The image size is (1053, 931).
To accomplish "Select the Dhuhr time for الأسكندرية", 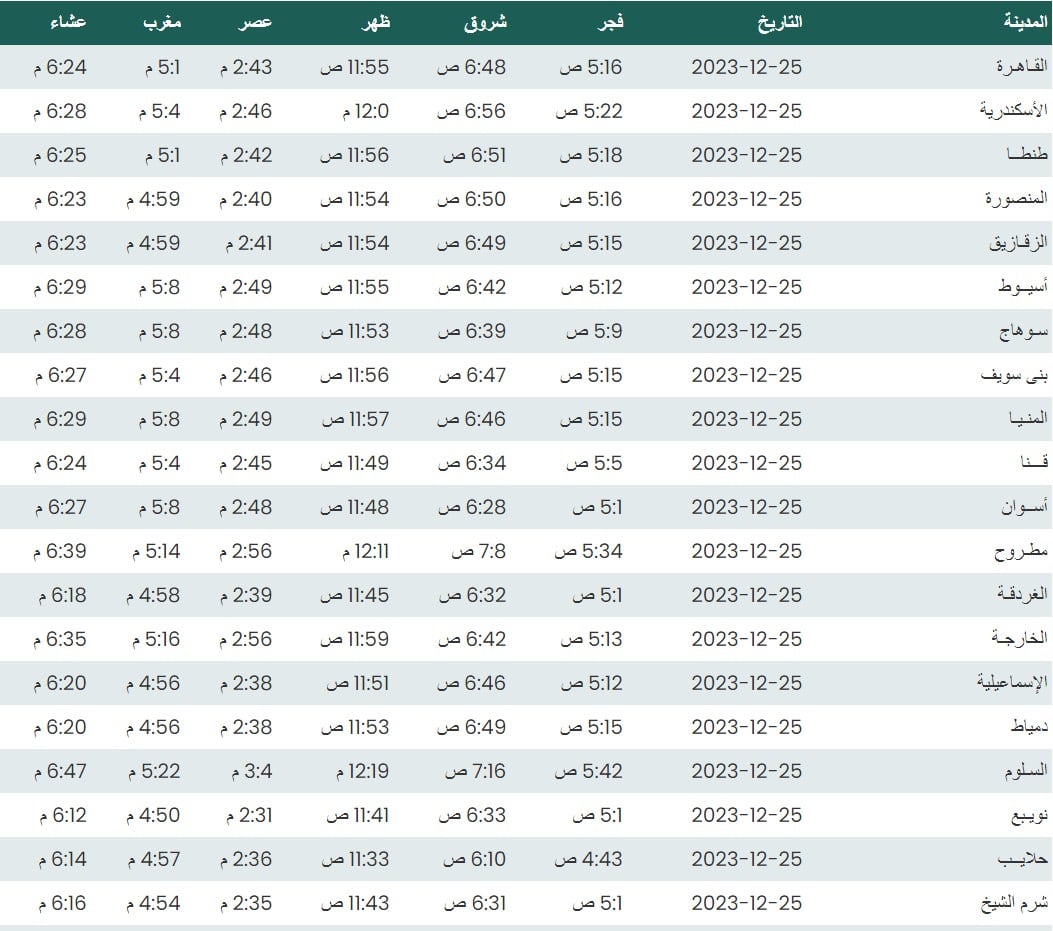I will click(x=365, y=111).
